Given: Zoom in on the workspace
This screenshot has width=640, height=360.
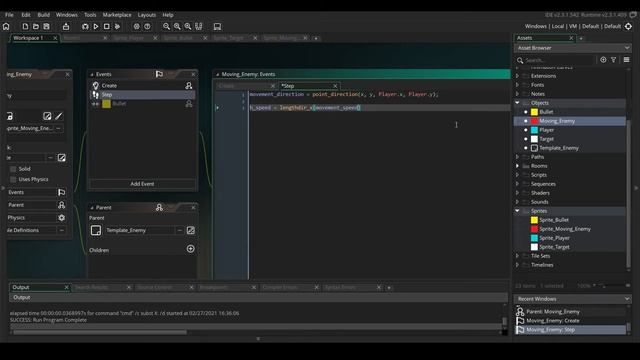Looking at the screenshot, I should click(x=188, y=27).
